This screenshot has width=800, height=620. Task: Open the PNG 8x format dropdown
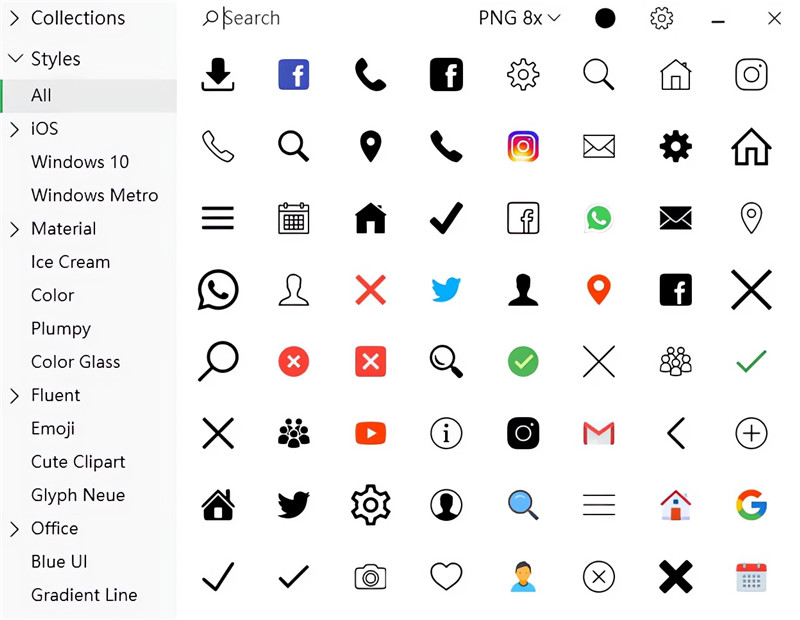pyautogui.click(x=519, y=18)
